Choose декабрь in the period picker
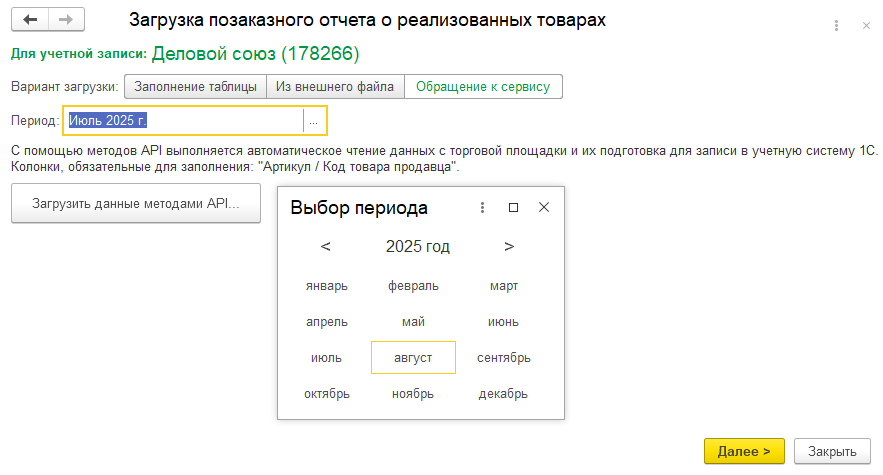 503,393
